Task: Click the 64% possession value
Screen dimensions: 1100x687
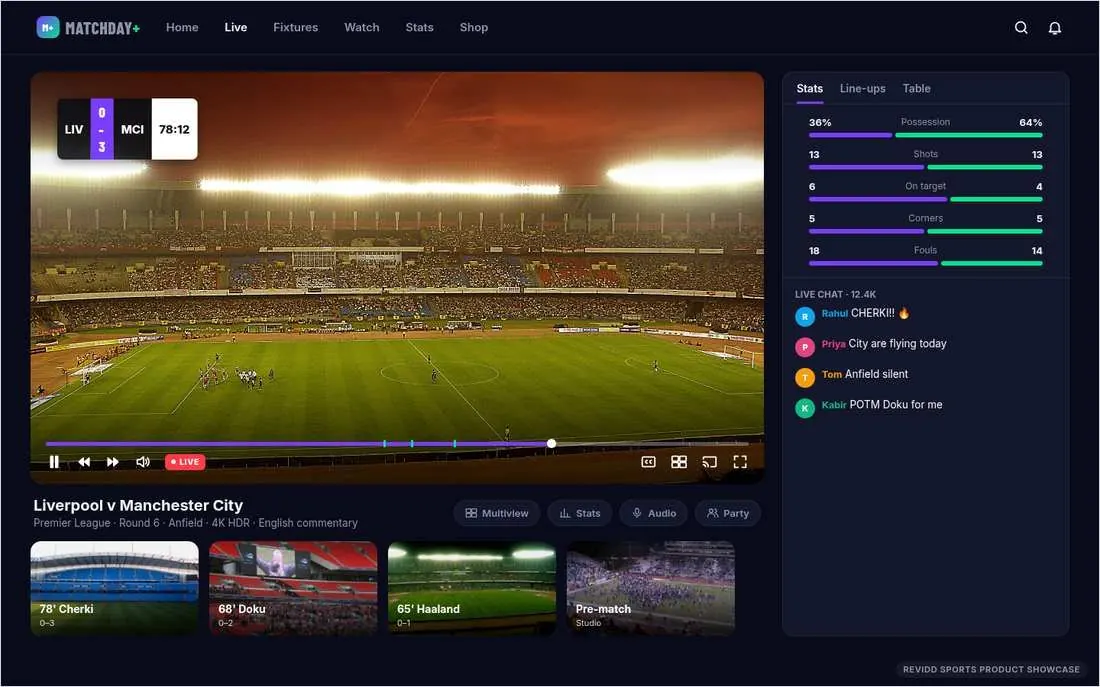Action: pyautogui.click(x=1031, y=122)
